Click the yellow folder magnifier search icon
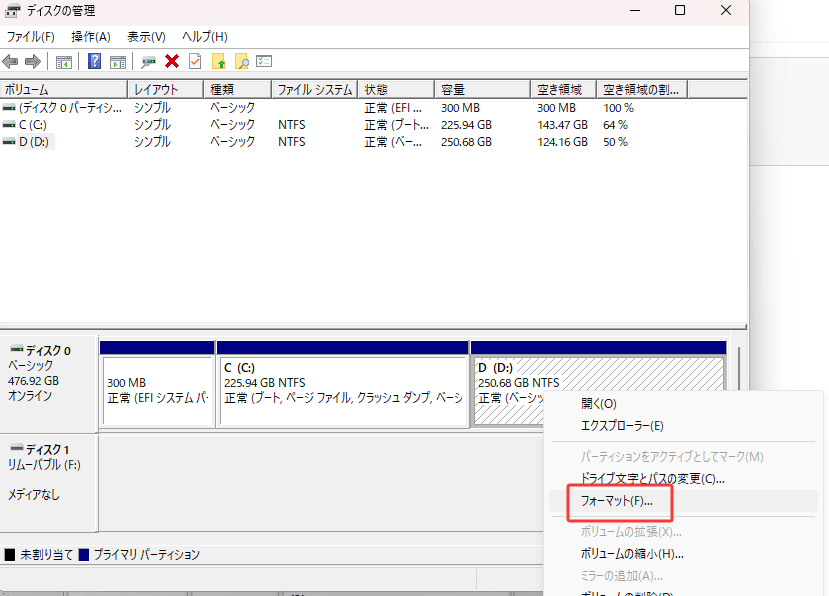Image resolution: width=829 pixels, height=596 pixels. 241,61
